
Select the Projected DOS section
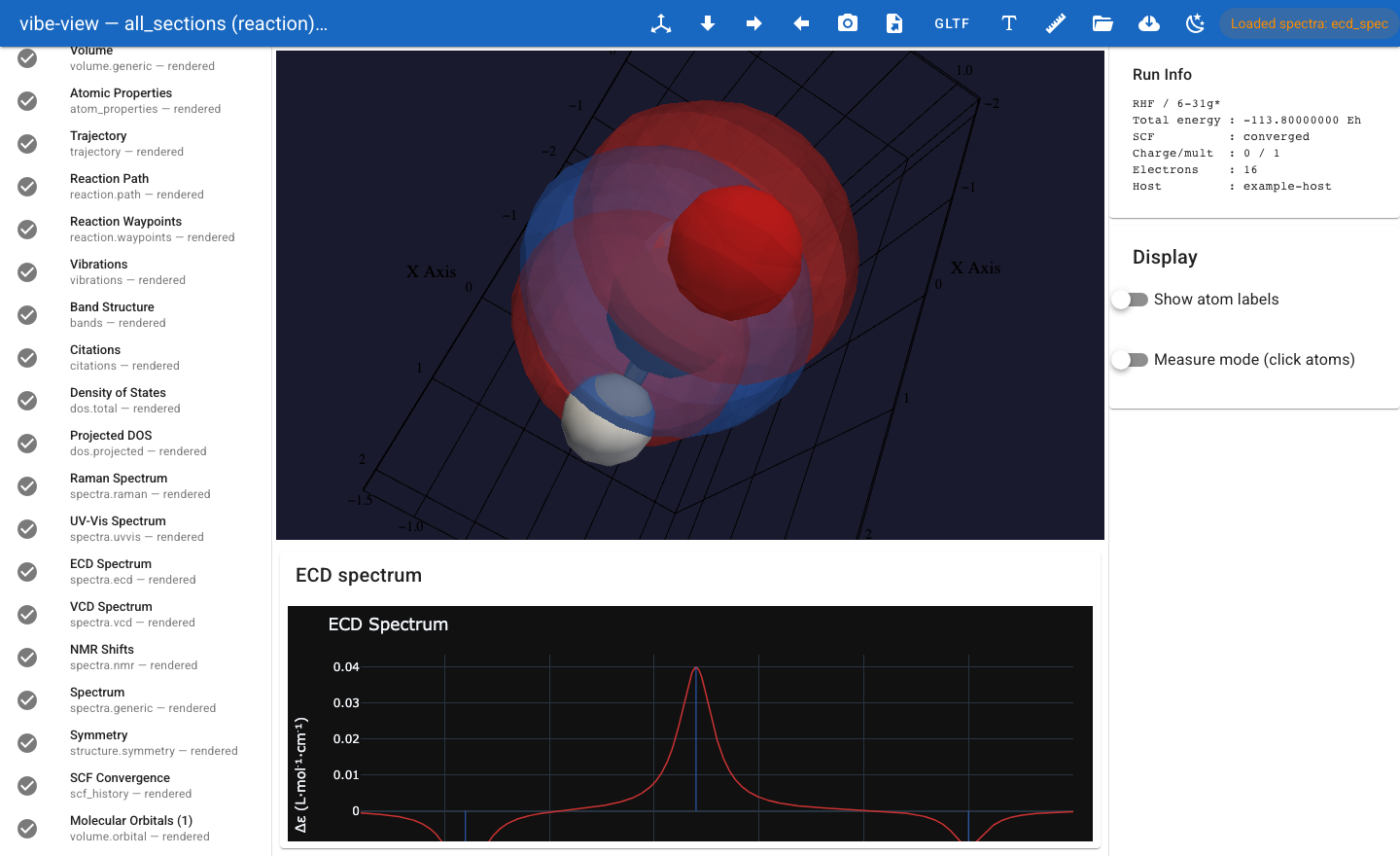coord(136,444)
